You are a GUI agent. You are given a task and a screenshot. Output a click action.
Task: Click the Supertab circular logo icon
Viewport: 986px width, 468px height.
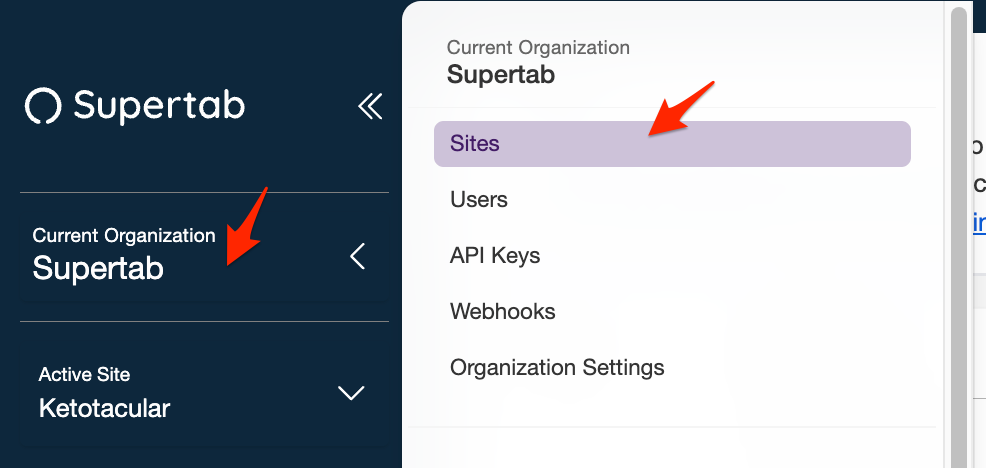43,106
